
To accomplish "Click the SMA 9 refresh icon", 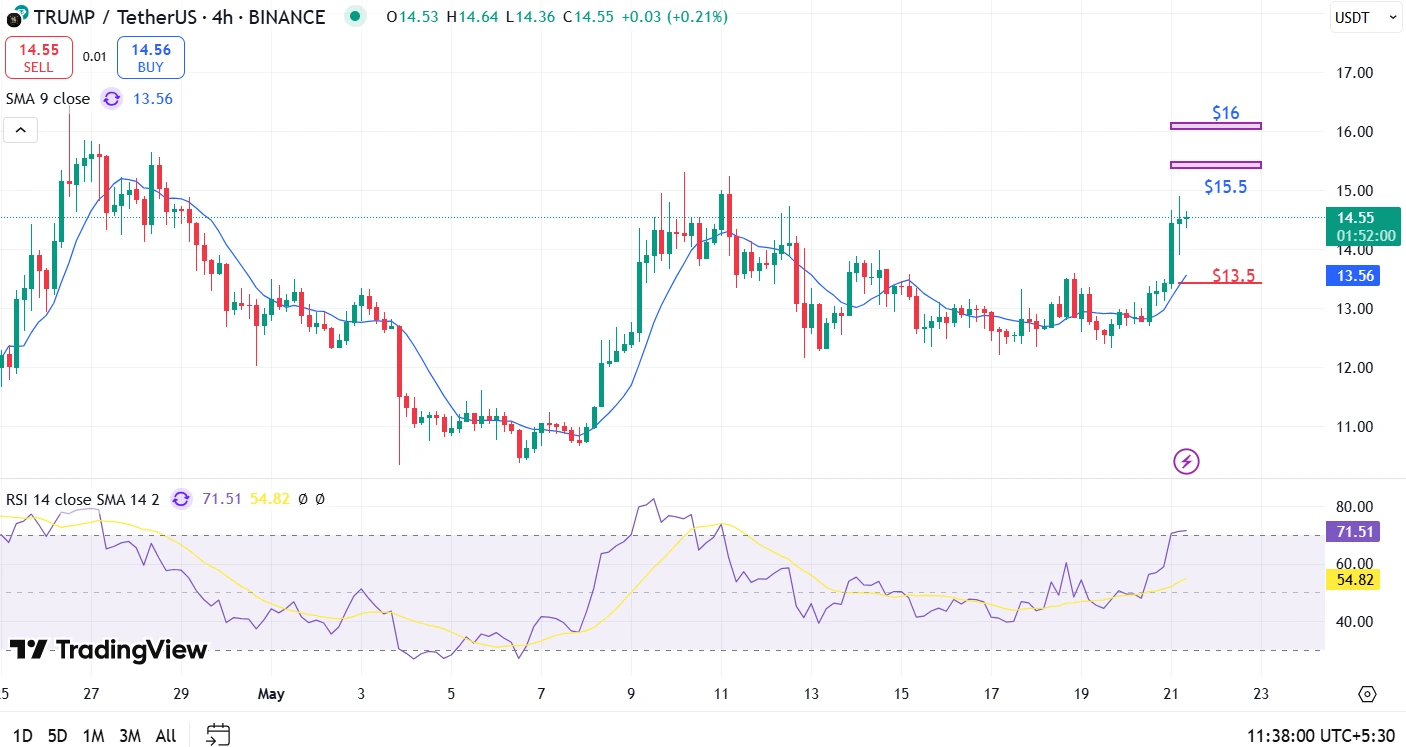I will 112,99.
